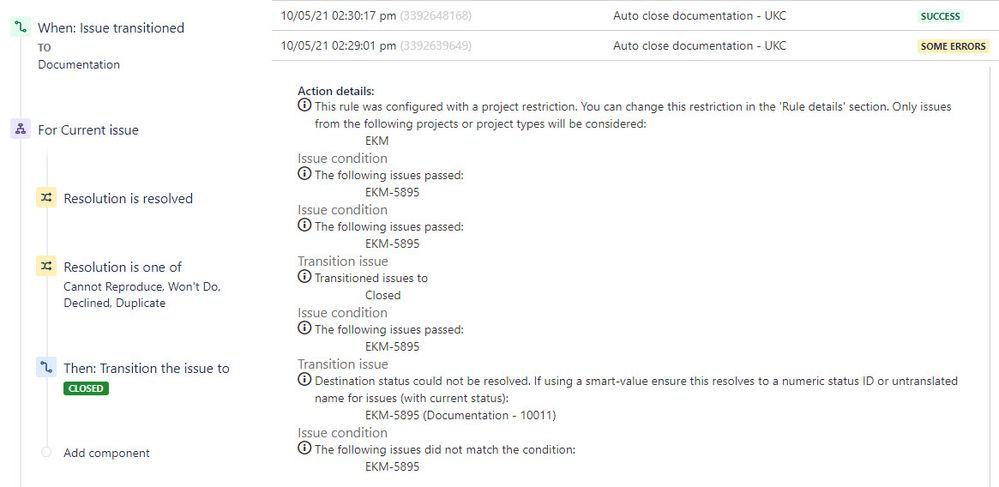Click the SUCCESS status badge

point(940,16)
